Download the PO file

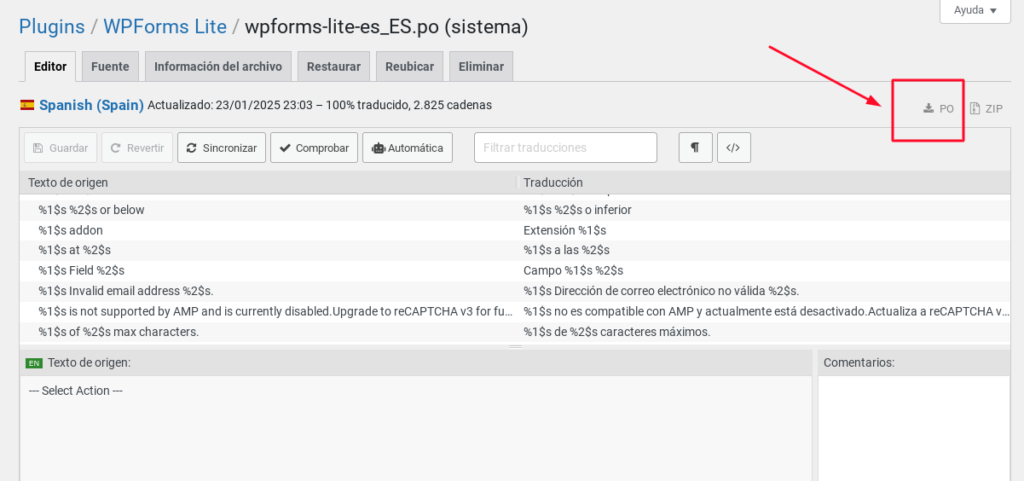click(x=938, y=109)
